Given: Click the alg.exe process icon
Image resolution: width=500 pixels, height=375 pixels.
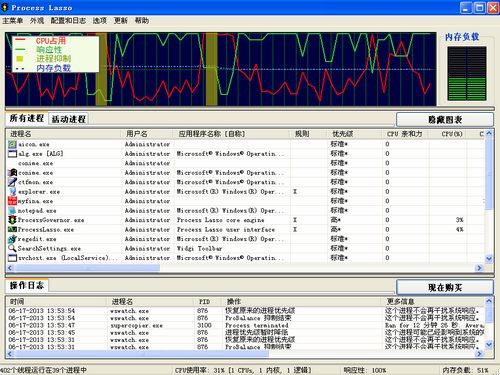Looking at the screenshot, I should click(12, 154).
